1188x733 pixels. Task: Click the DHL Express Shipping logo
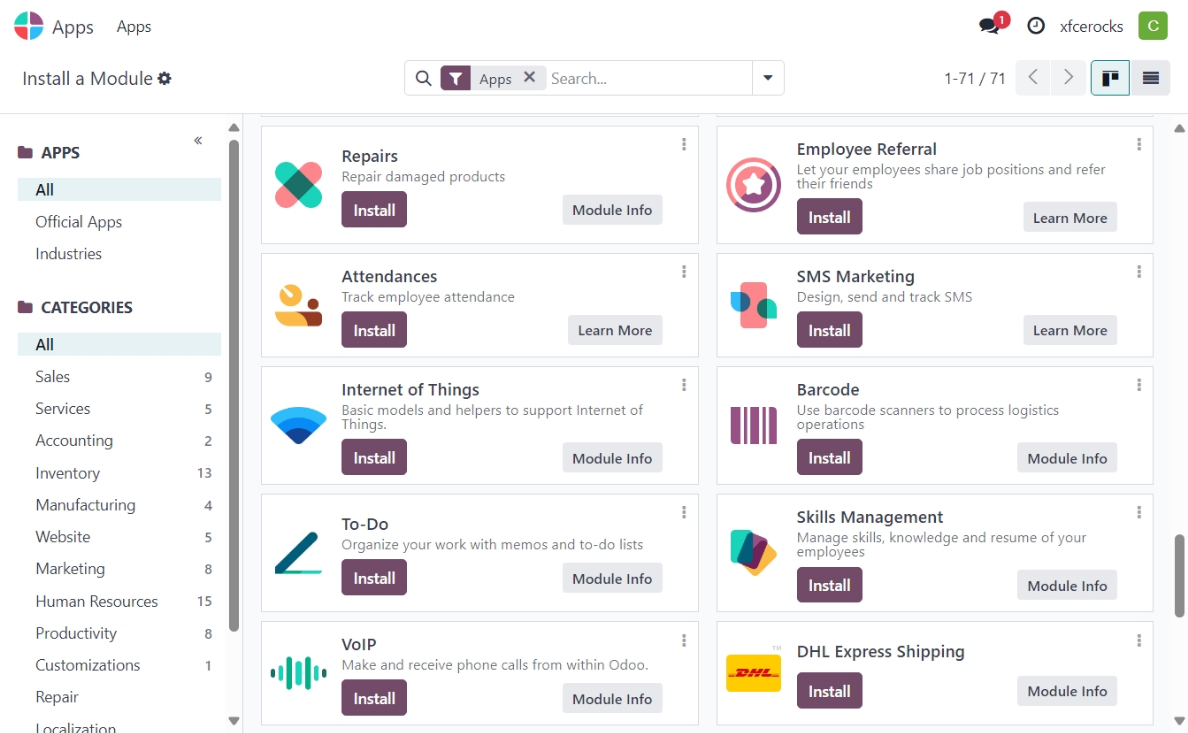(753, 673)
